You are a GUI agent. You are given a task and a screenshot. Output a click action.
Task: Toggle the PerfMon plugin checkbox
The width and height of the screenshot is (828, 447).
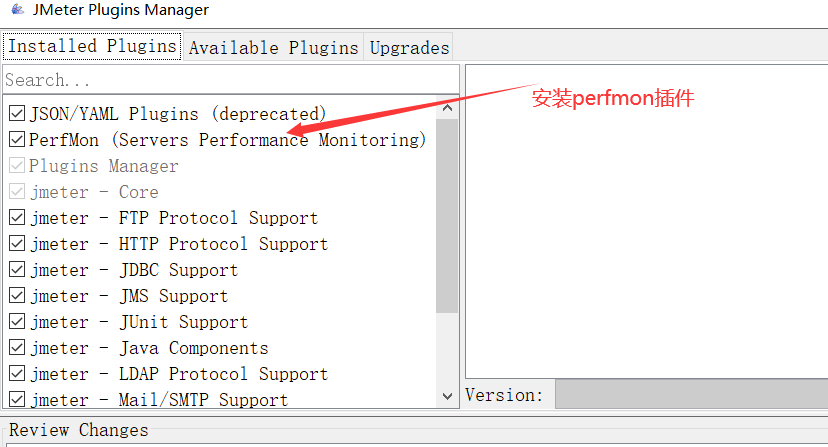point(17,140)
